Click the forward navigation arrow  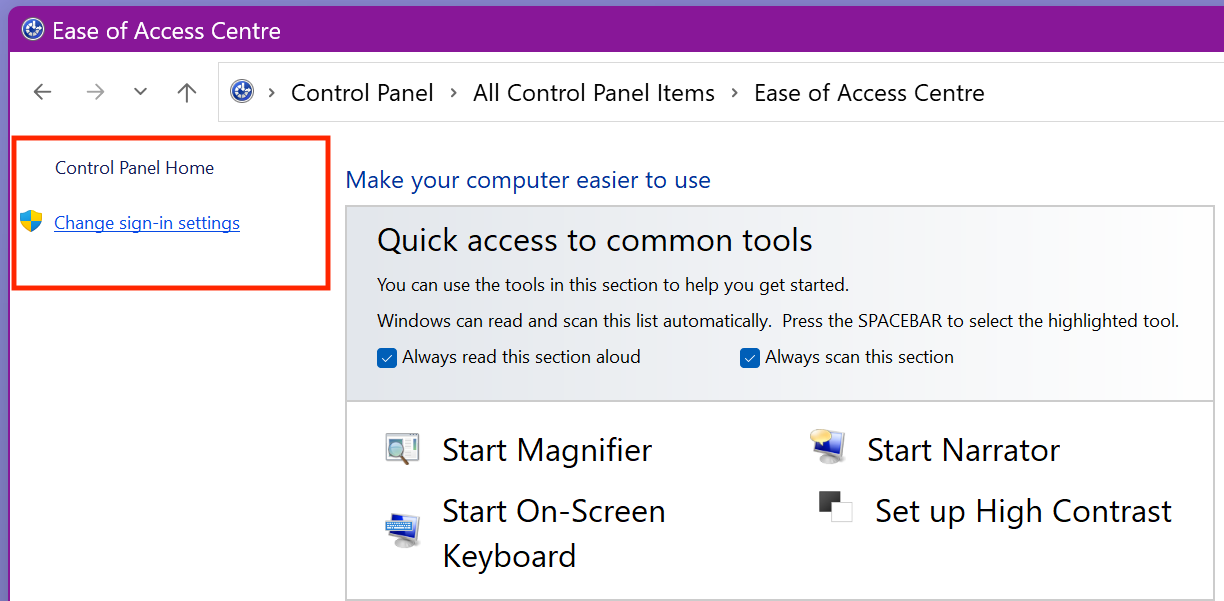click(95, 91)
